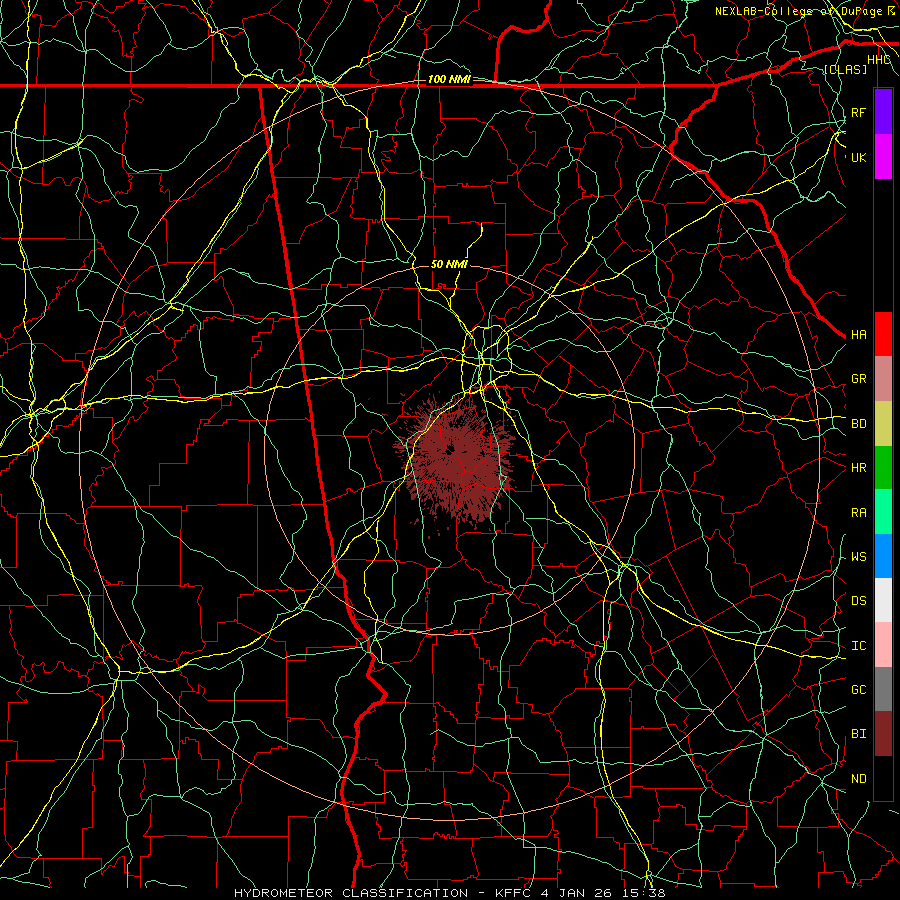900x900 pixels.
Task: Click the 'RA' legend label
Action: coord(858,513)
